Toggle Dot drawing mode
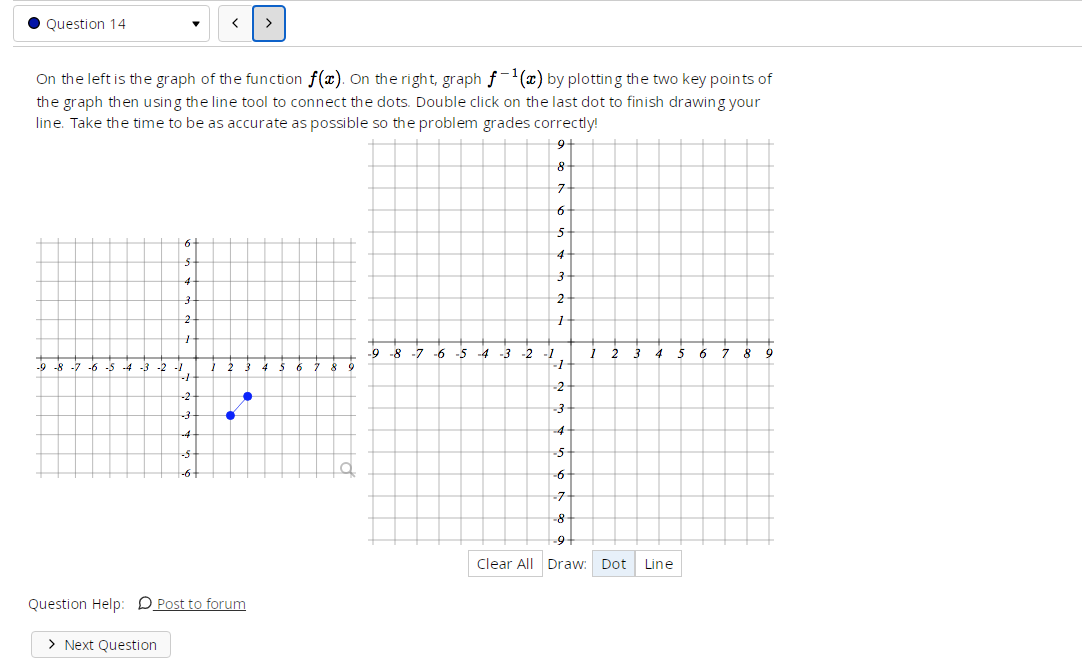 pos(613,563)
